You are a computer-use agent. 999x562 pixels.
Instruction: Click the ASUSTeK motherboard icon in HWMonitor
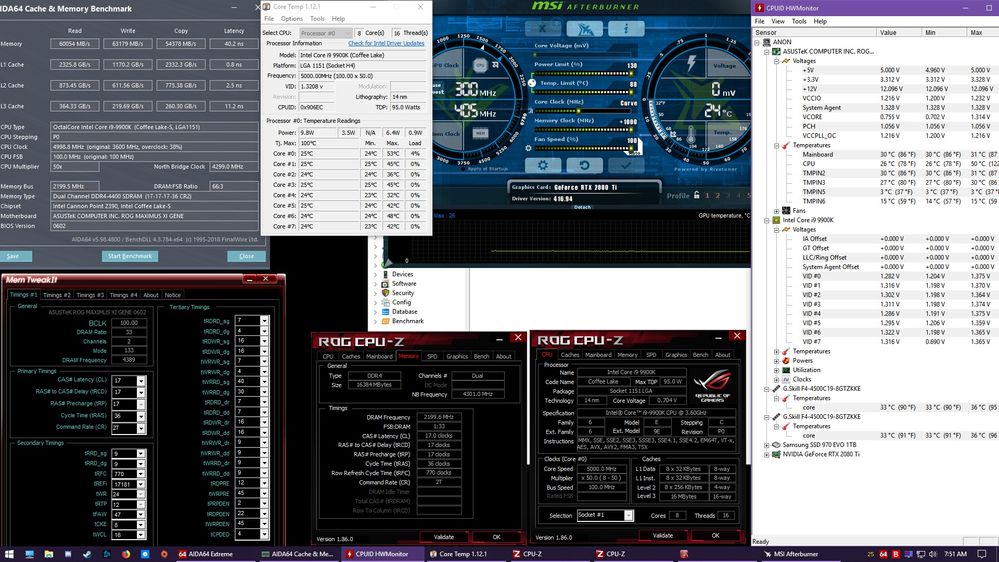776,51
